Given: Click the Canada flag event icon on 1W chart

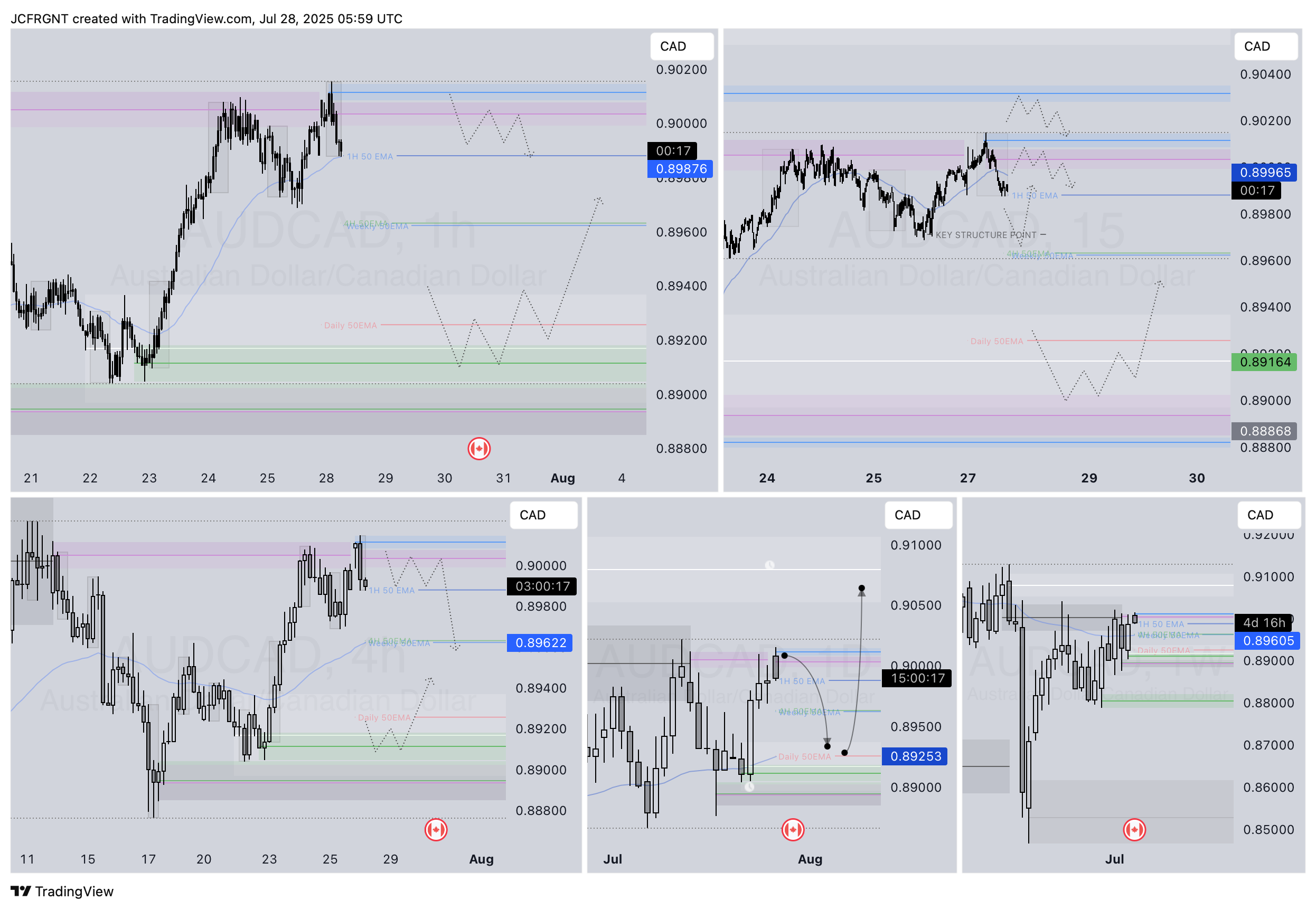Looking at the screenshot, I should [1134, 830].
